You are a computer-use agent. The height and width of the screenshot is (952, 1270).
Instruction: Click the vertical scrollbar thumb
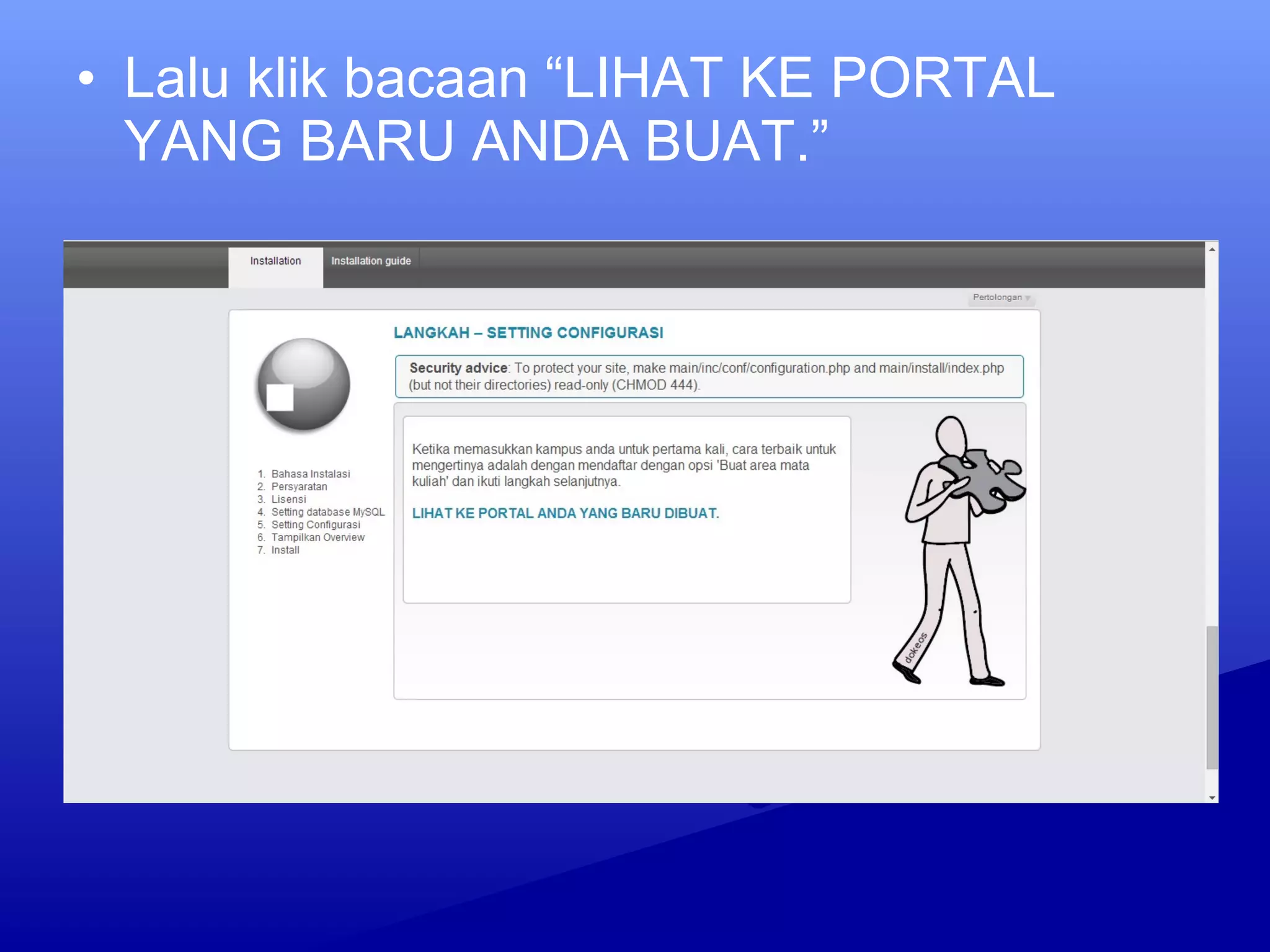point(1212,698)
